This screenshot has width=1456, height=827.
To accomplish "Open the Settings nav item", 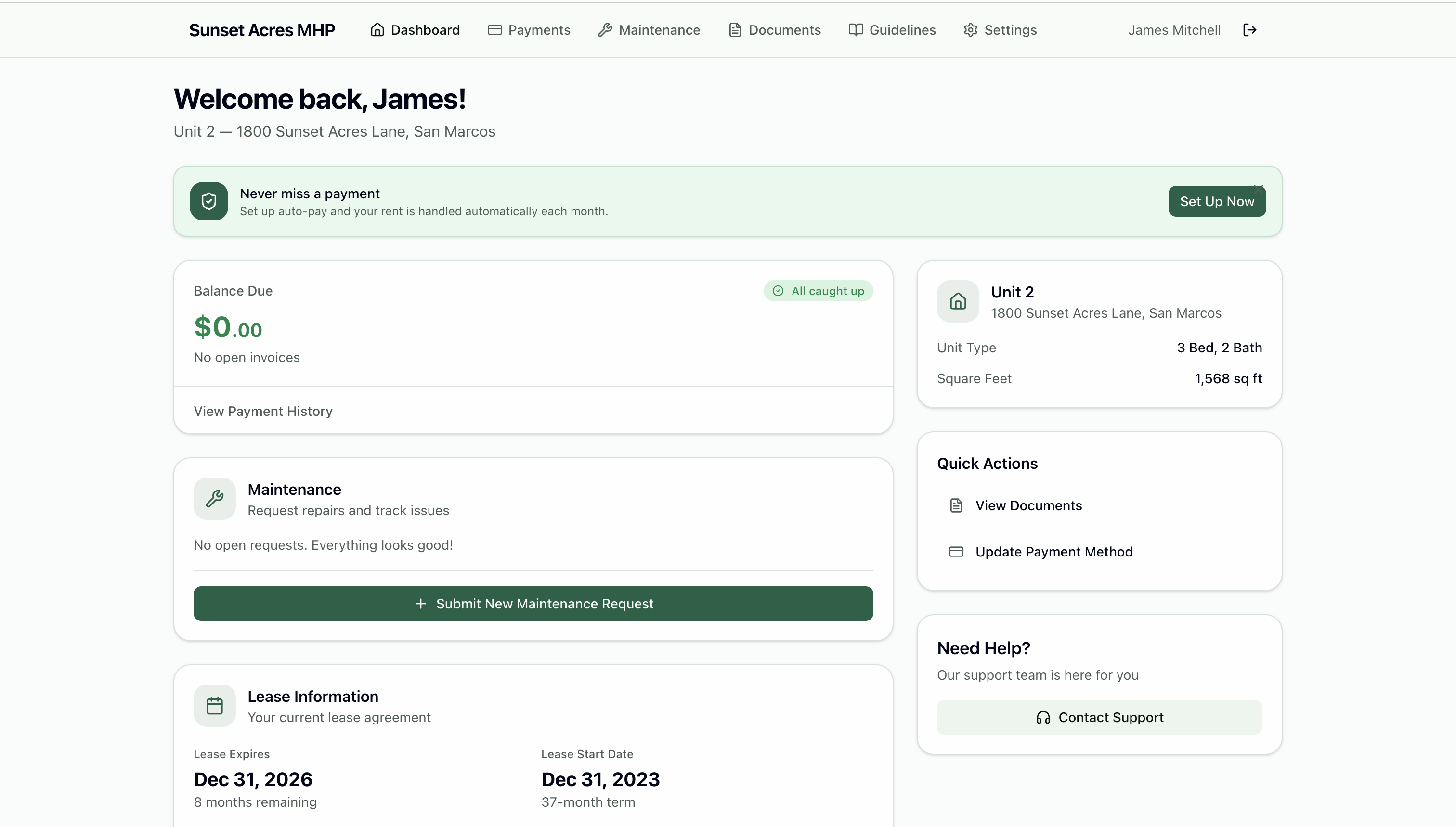I will point(1000,29).
